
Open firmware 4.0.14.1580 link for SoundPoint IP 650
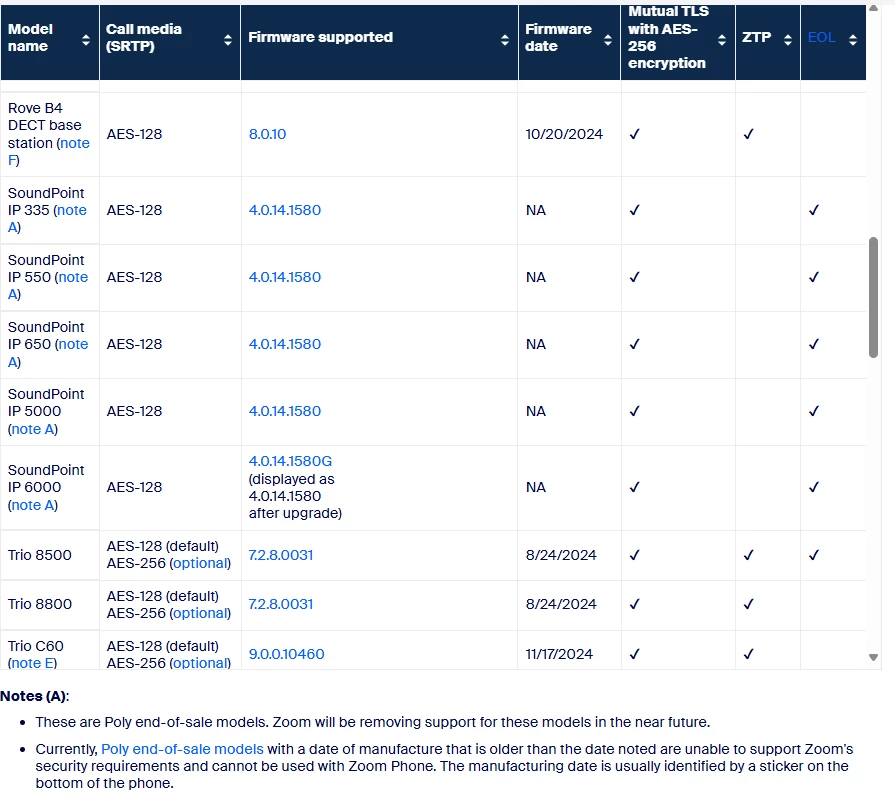[x=285, y=344]
